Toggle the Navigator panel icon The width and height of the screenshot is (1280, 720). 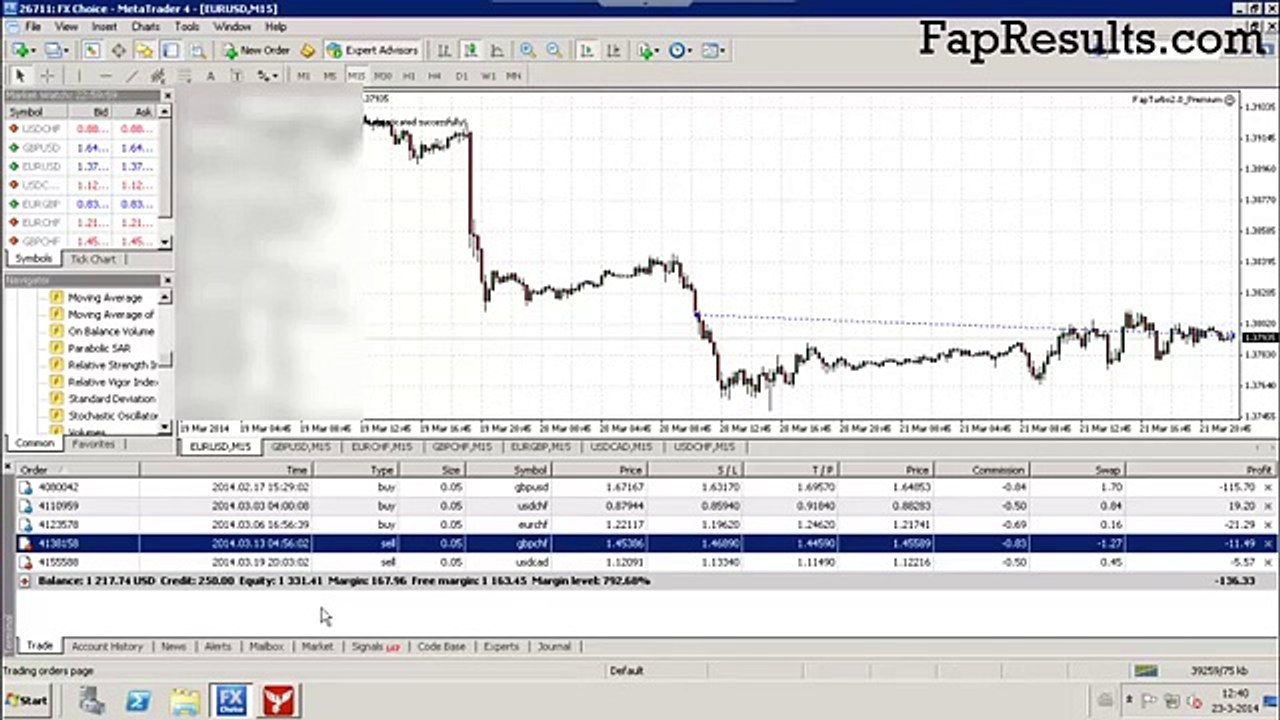(x=144, y=50)
